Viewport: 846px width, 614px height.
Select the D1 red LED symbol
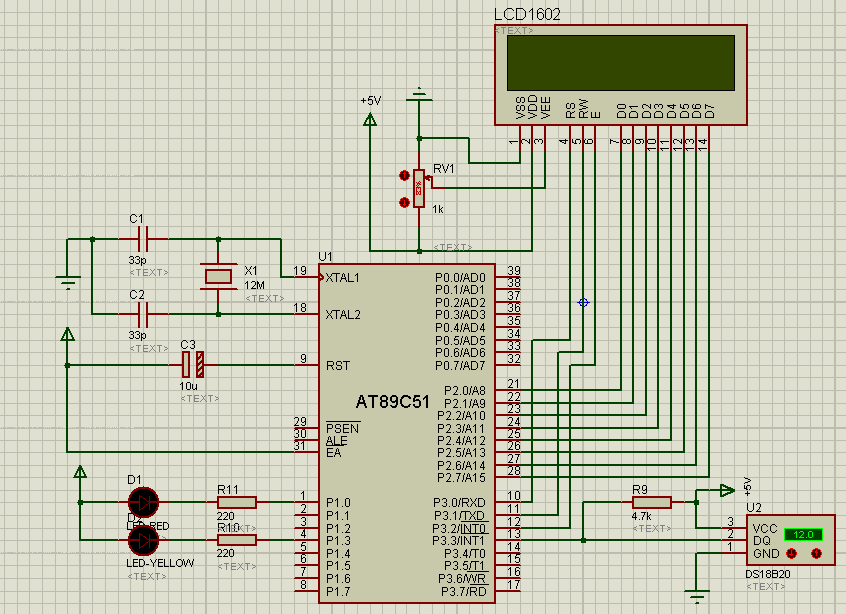pyautogui.click(x=144, y=502)
